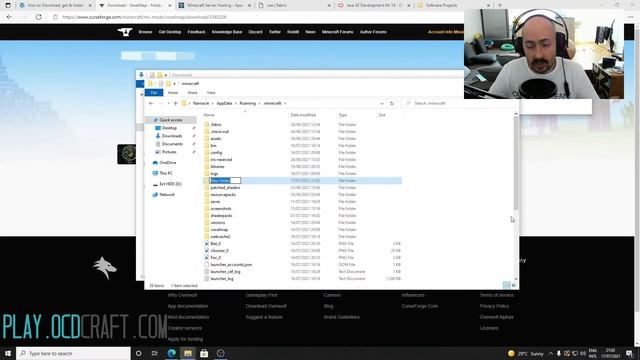Open Microsoft Edge from the taskbar

[171, 353]
